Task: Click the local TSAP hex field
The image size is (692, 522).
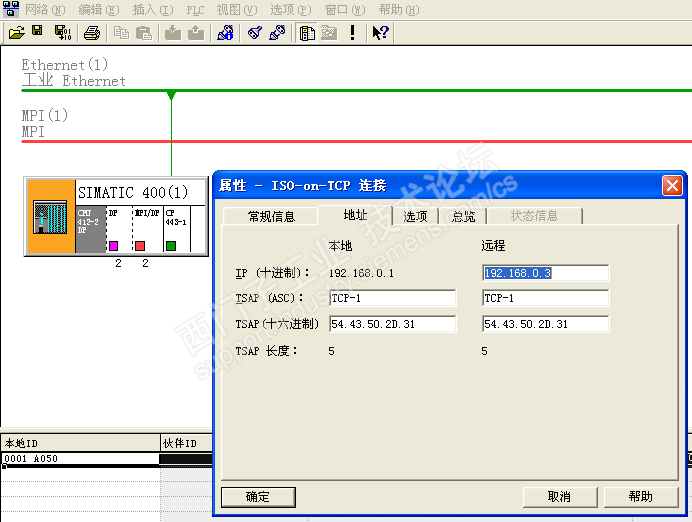Action: (393, 324)
